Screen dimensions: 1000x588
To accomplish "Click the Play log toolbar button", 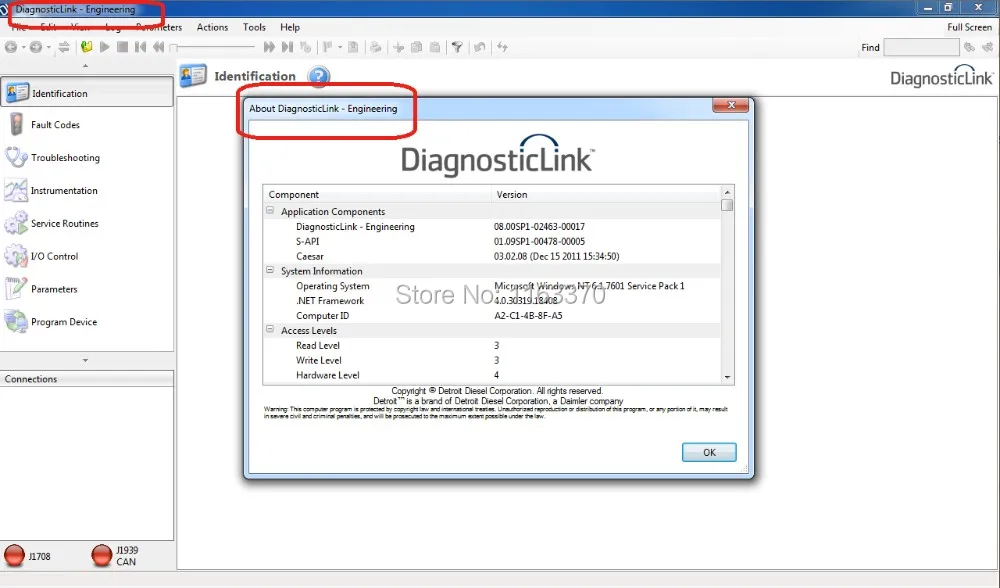I will 105,47.
